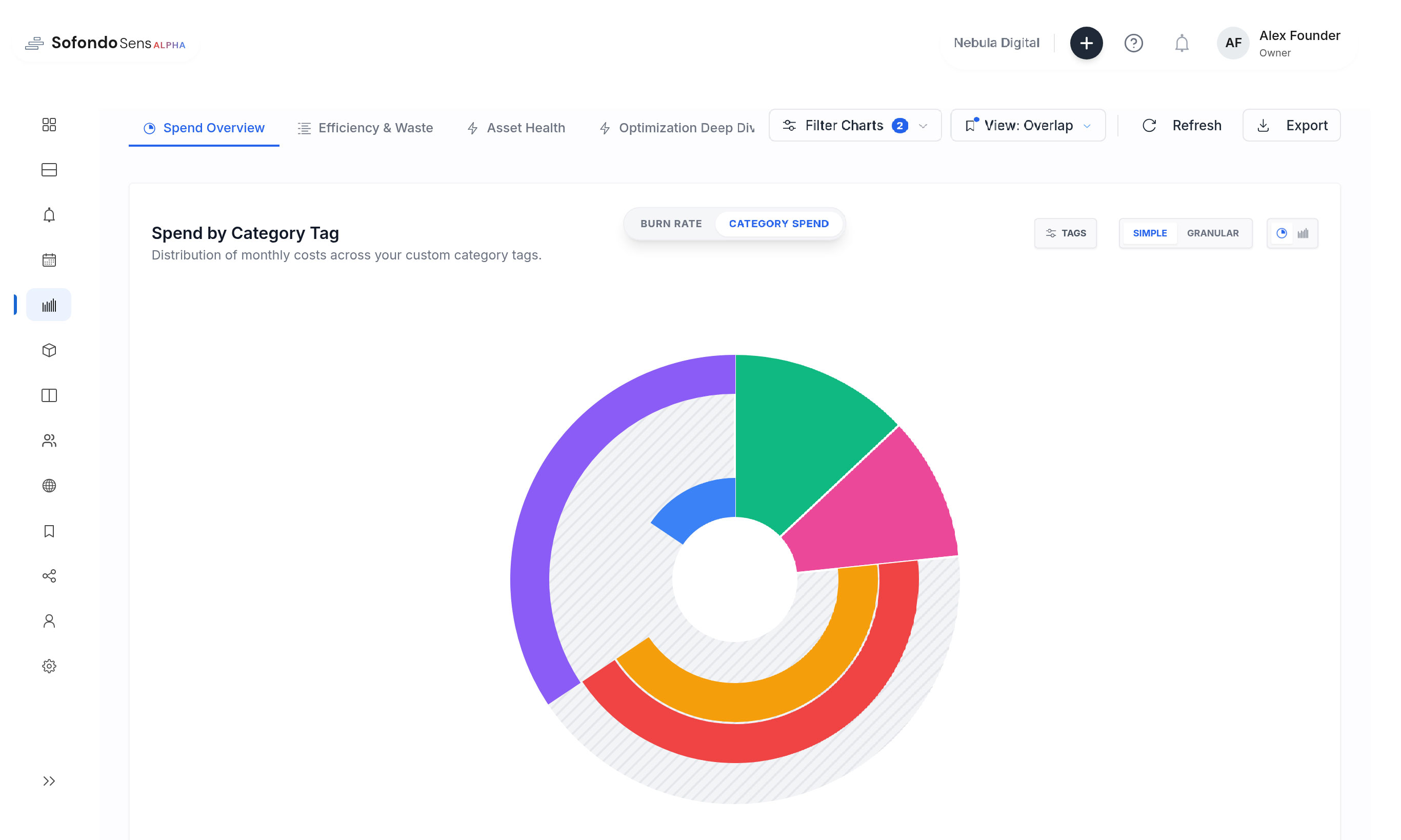Viewport: 1401px width, 840px height.
Task: Expand the Filter Charts dropdown
Action: pyautogui.click(x=854, y=125)
